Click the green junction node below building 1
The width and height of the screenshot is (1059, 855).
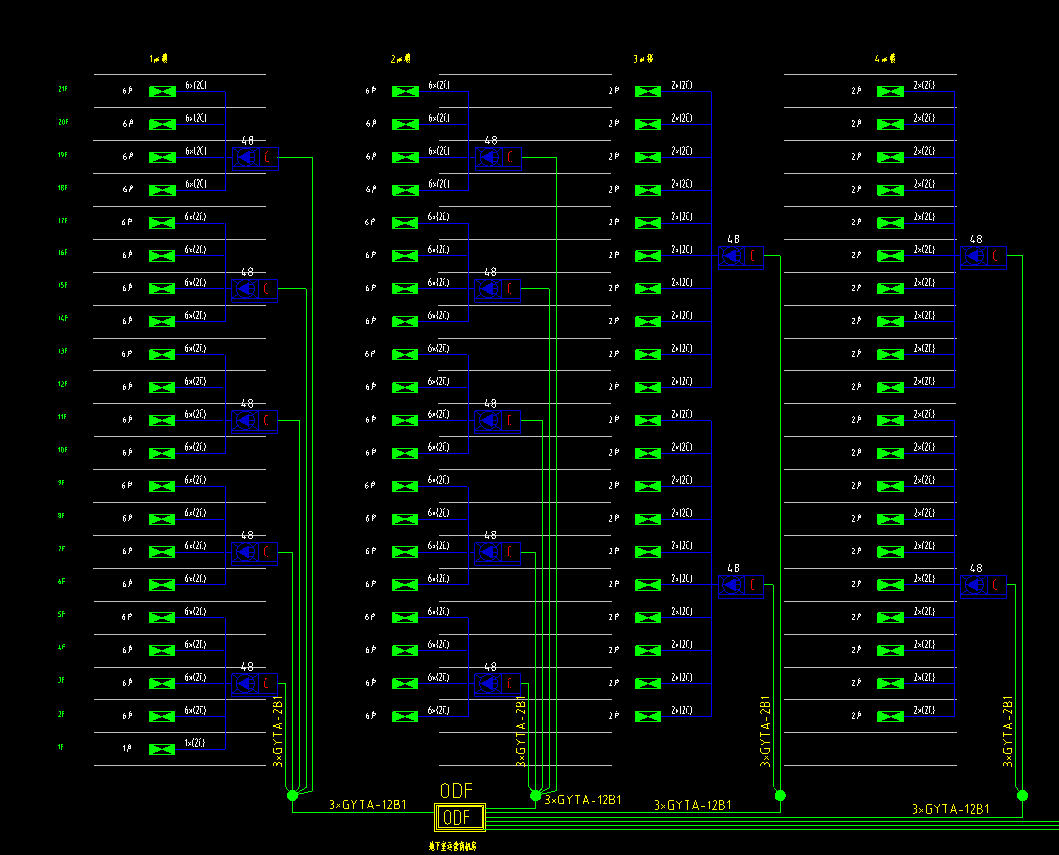[x=292, y=795]
